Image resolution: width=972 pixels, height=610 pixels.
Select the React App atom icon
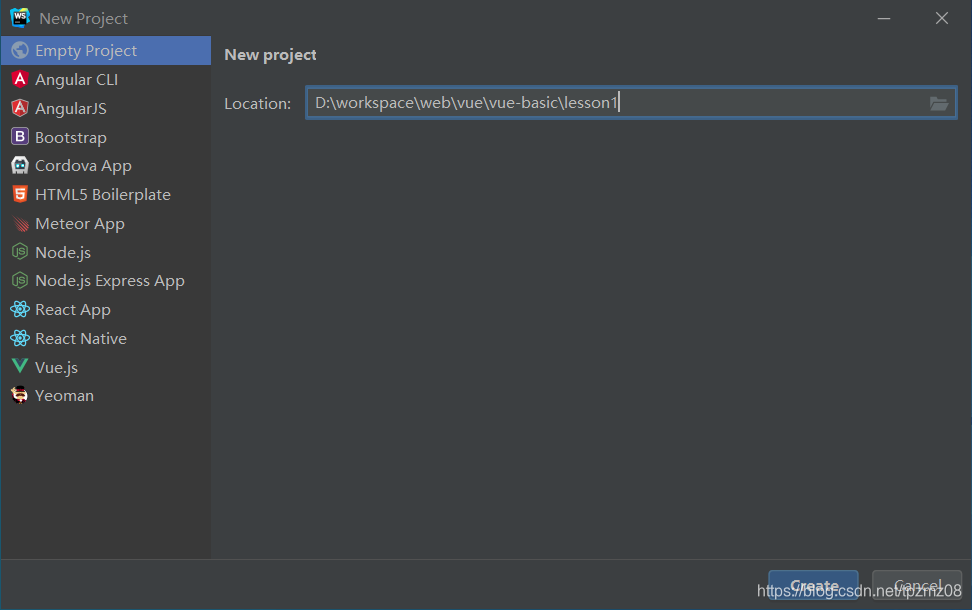tap(20, 309)
